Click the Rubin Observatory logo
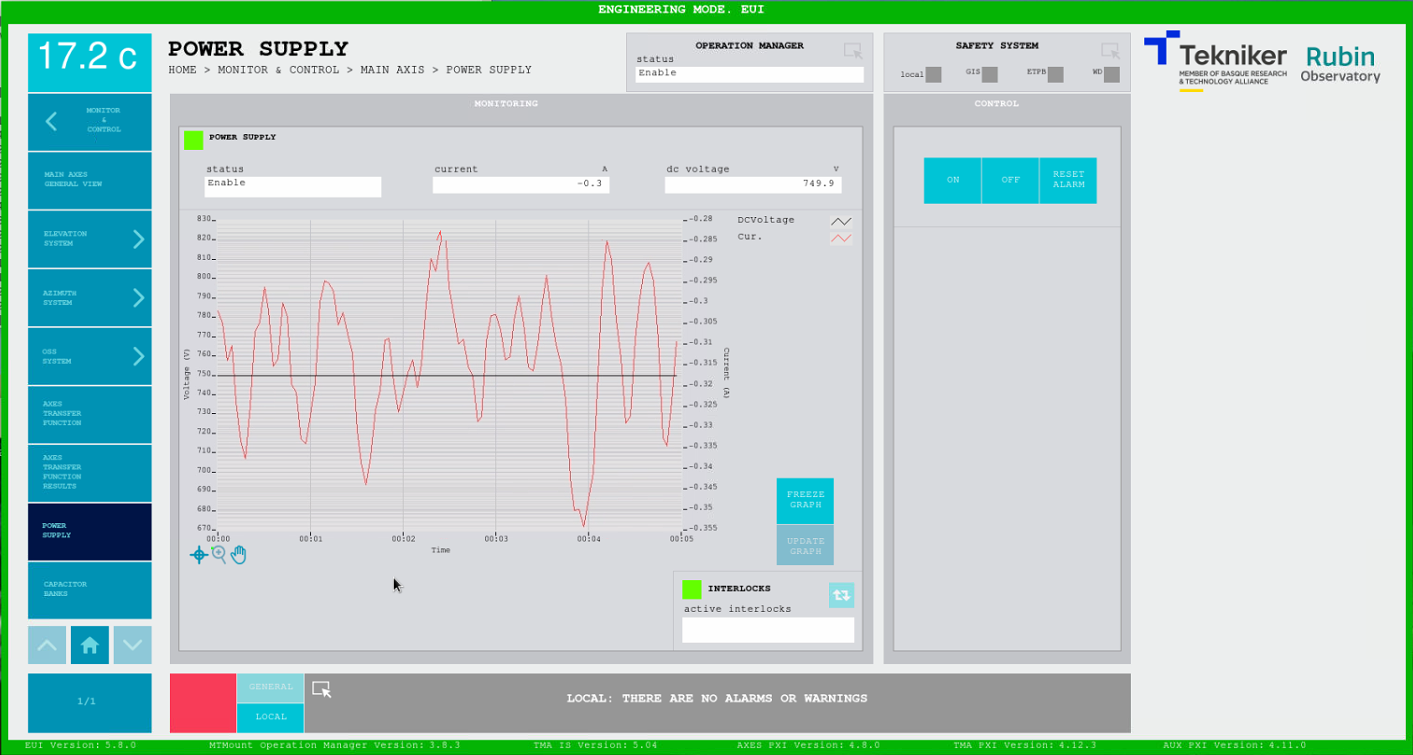Screen dimensions: 1413x755 coord(1340,63)
